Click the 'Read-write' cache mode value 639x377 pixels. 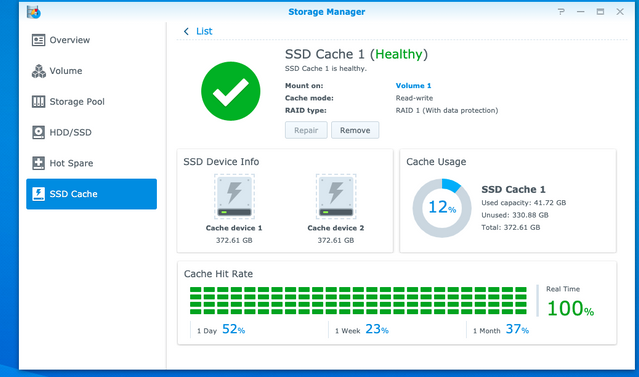pyautogui.click(x=414, y=98)
